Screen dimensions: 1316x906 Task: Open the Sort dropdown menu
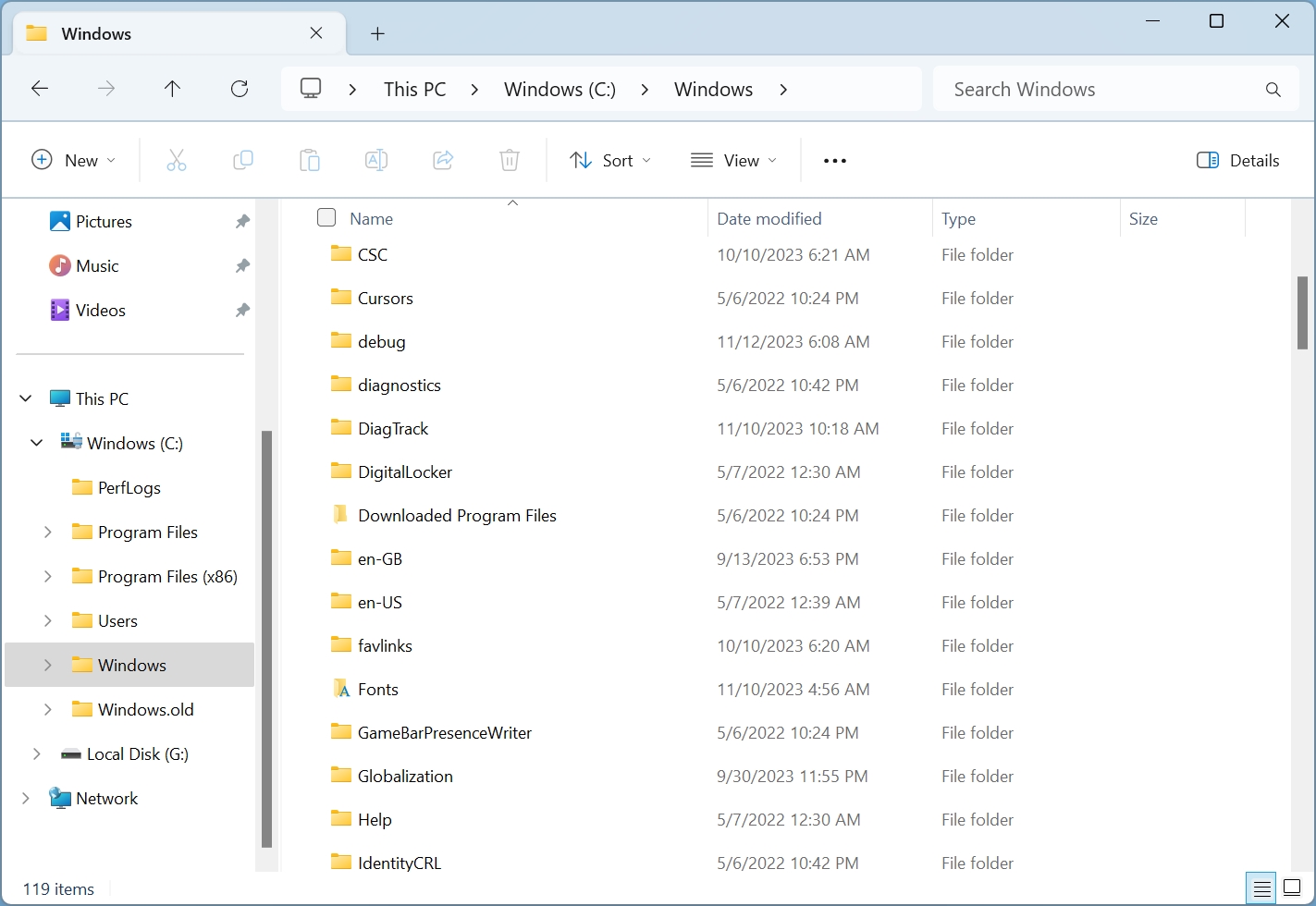(610, 161)
